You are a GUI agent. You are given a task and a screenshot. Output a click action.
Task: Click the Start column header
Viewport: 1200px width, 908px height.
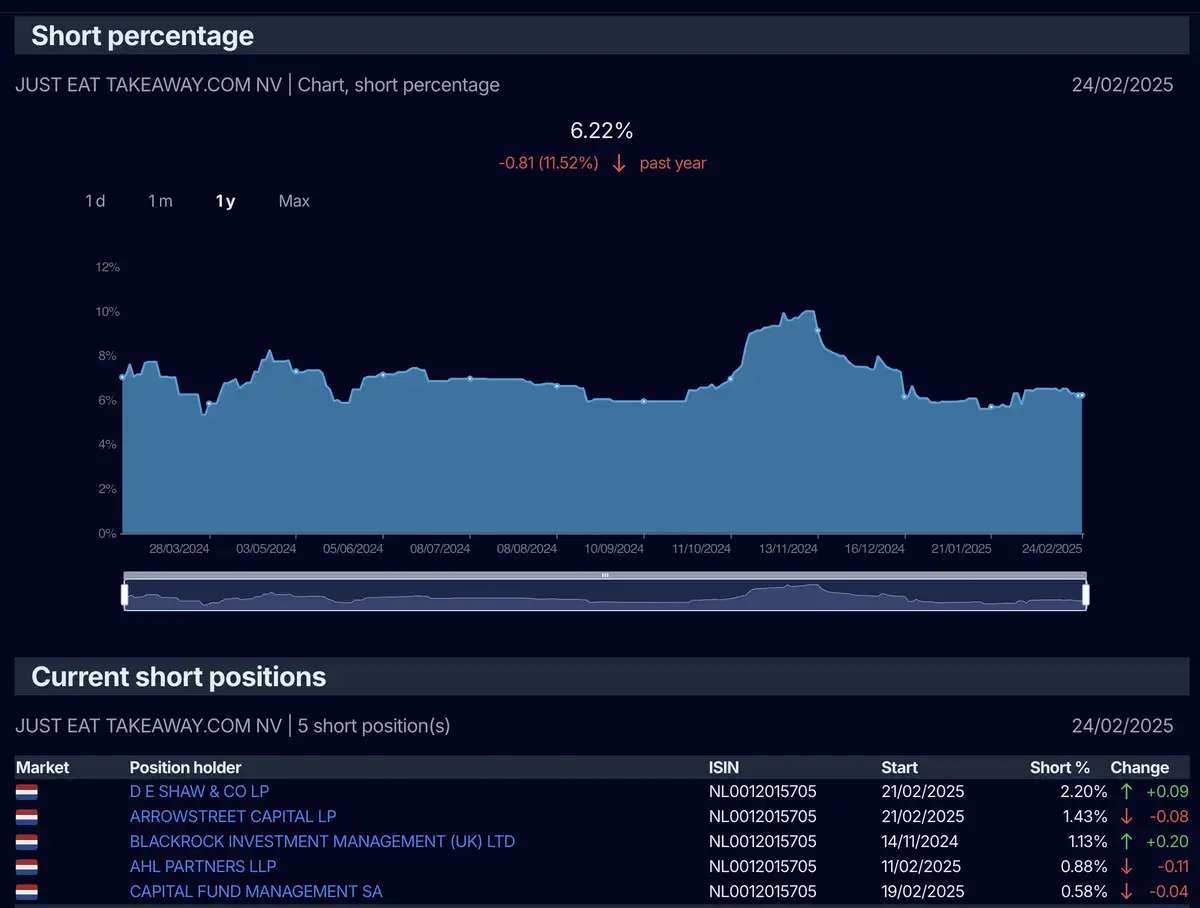(900, 767)
